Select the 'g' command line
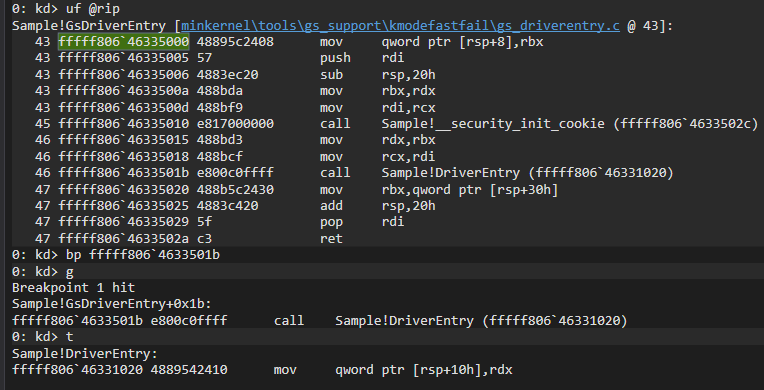The width and height of the screenshot is (764, 390). [43, 271]
